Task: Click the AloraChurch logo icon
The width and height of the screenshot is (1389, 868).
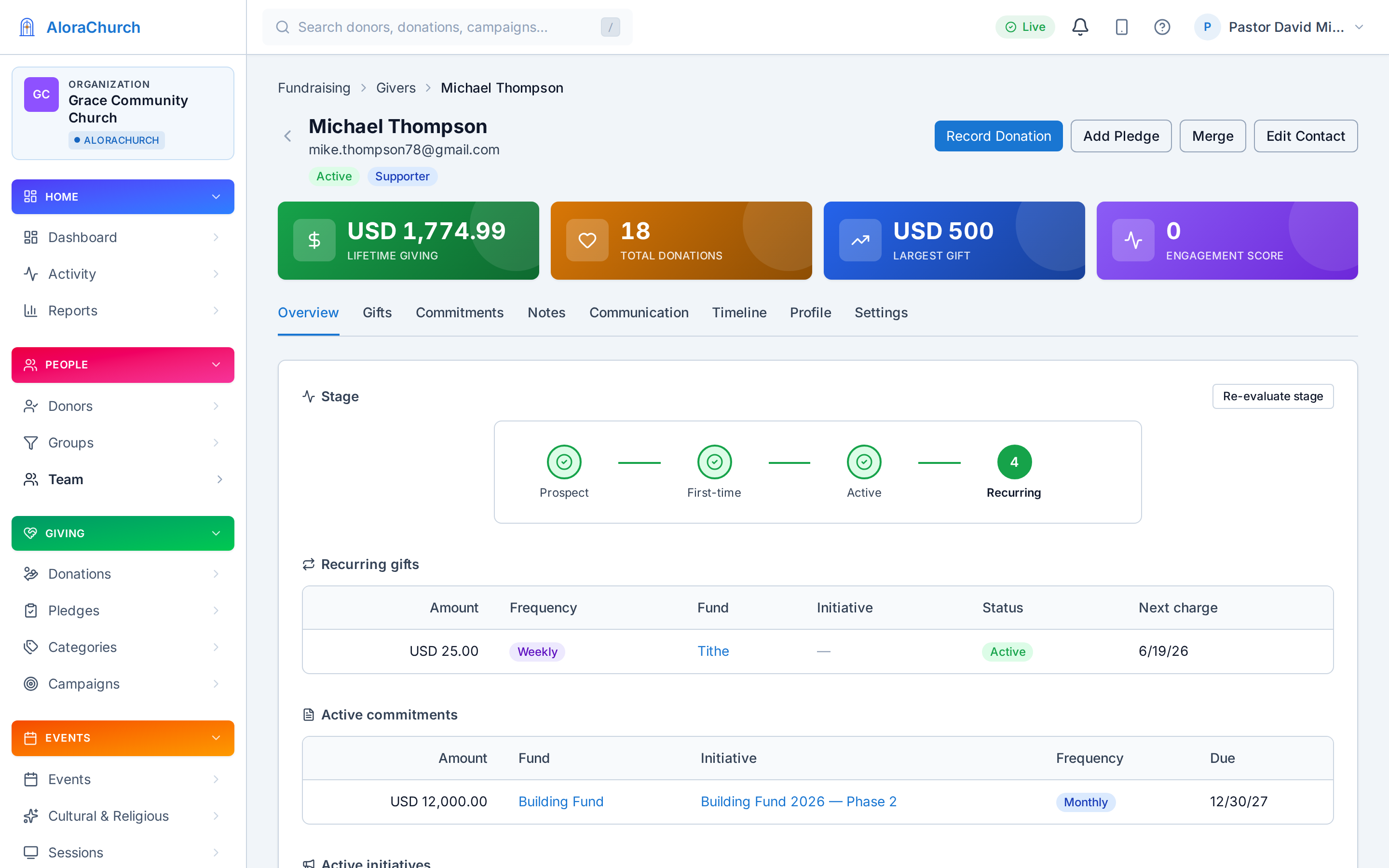Action: (x=27, y=27)
